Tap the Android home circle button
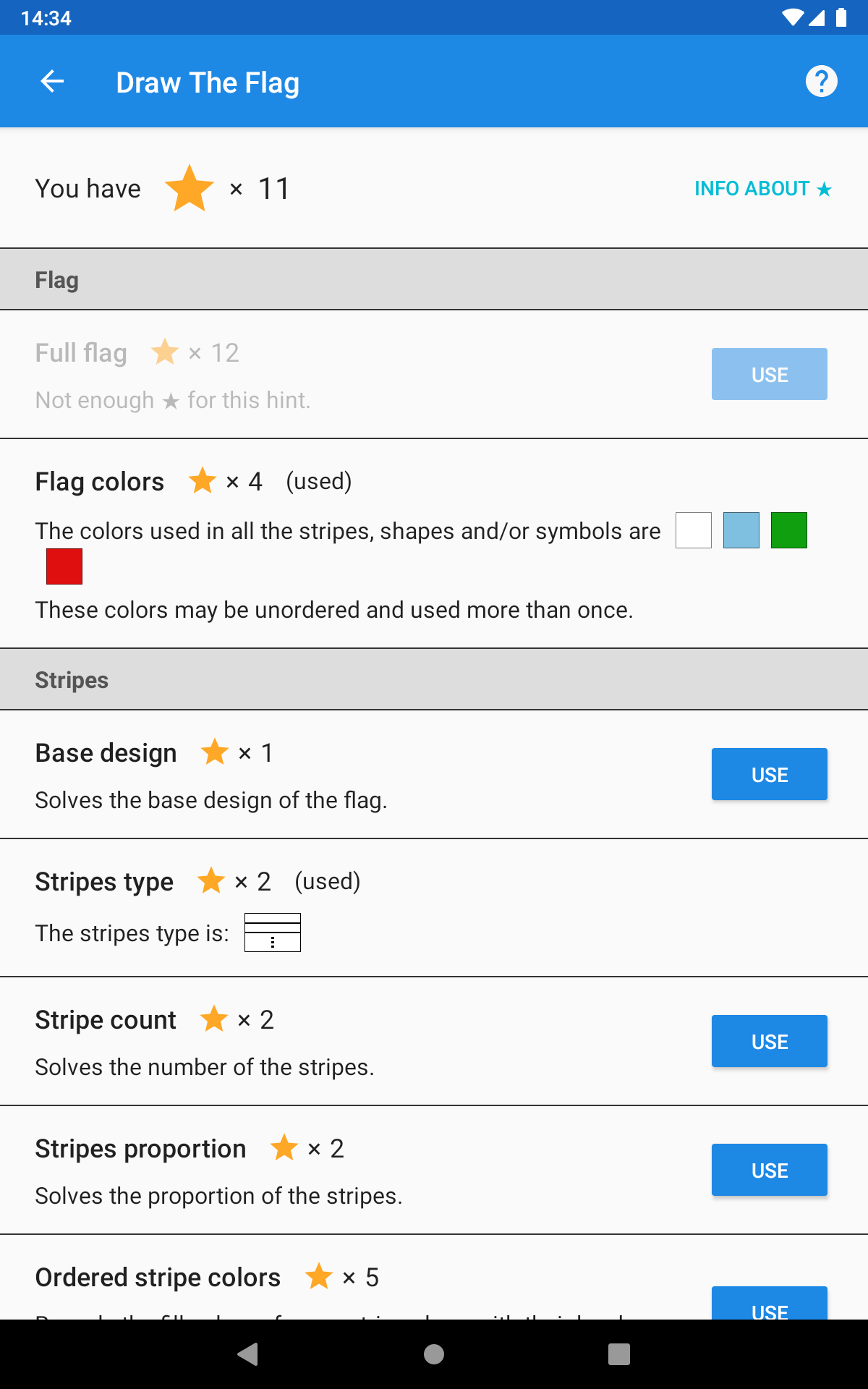 pyautogui.click(x=434, y=1354)
